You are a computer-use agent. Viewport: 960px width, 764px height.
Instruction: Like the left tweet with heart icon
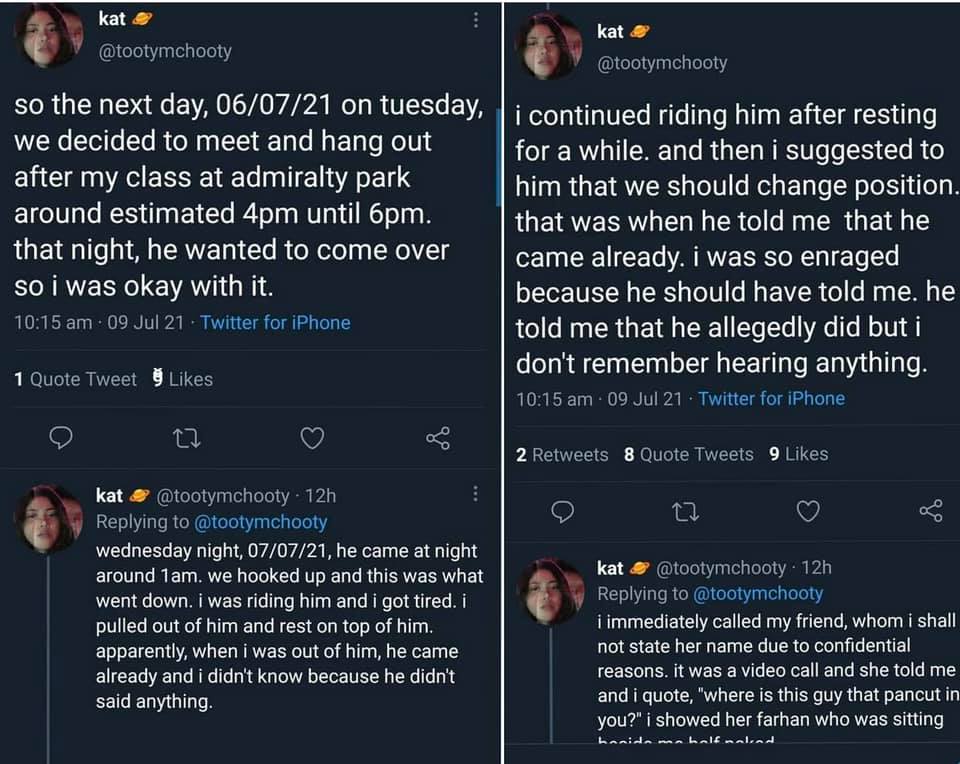pyautogui.click(x=312, y=438)
